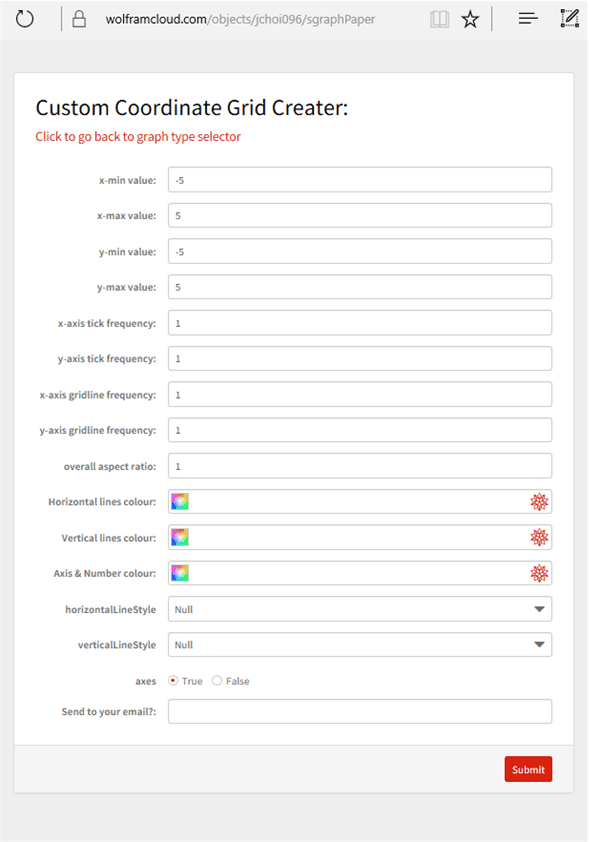The image size is (589, 842).
Task: Open the horizontalLineStyle dropdown
Action: pyautogui.click(x=360, y=609)
